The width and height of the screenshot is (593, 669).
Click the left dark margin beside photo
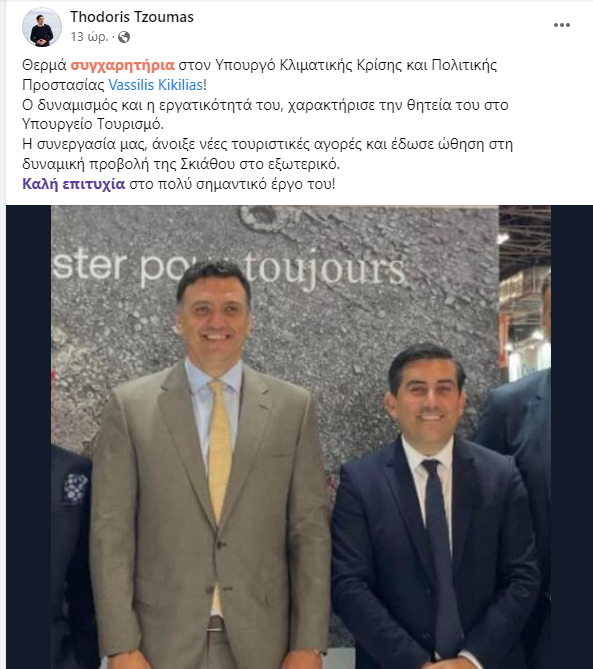(29, 437)
